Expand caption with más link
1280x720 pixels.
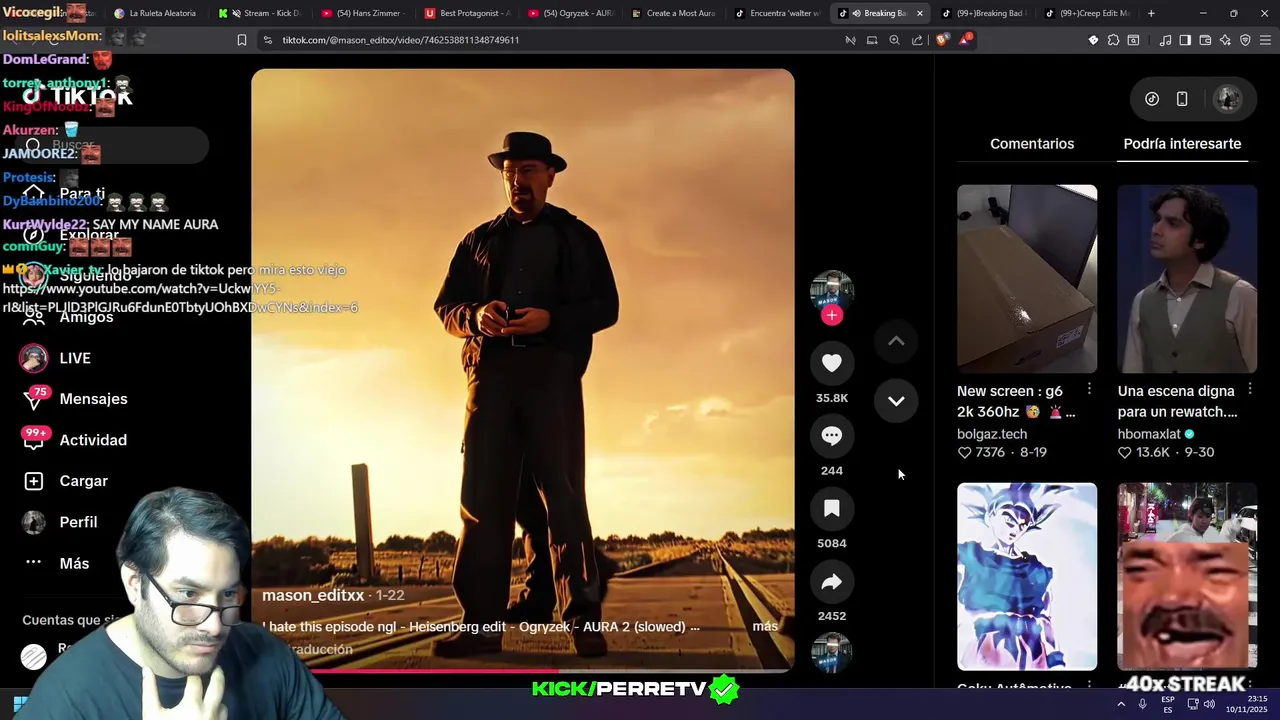tap(765, 626)
